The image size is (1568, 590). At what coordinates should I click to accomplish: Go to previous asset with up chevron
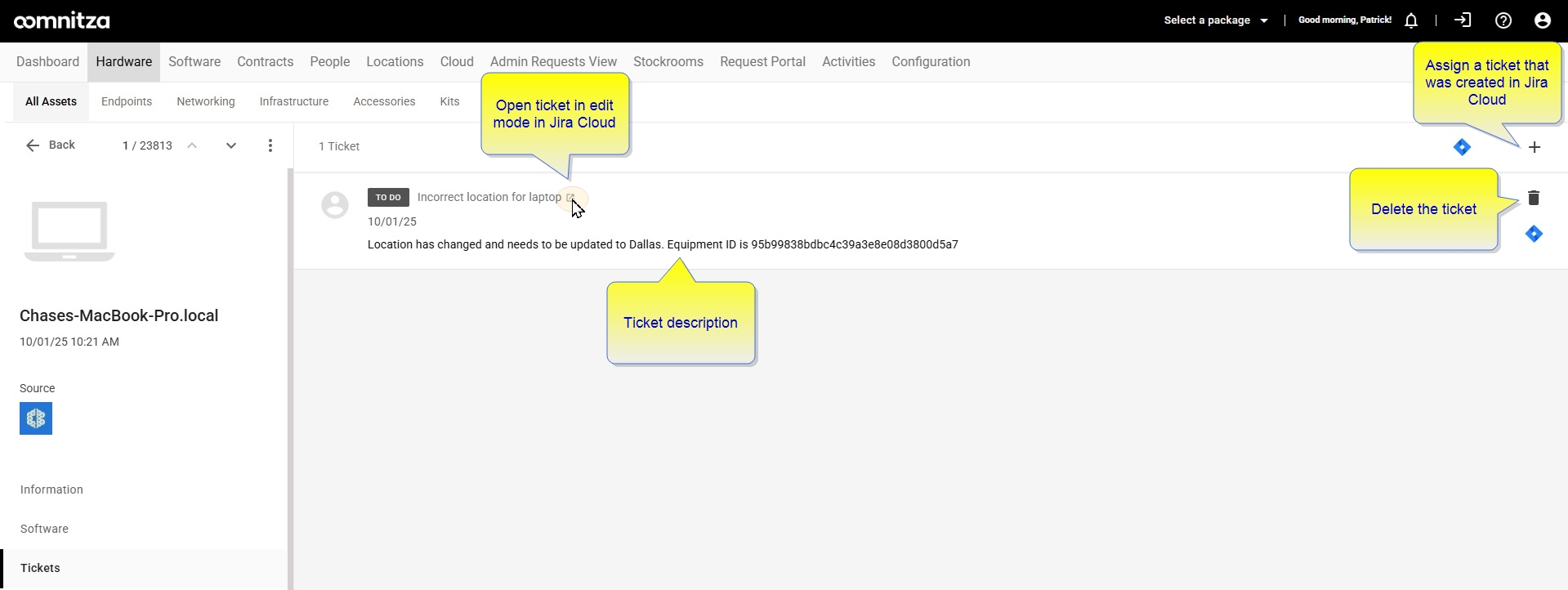click(192, 145)
